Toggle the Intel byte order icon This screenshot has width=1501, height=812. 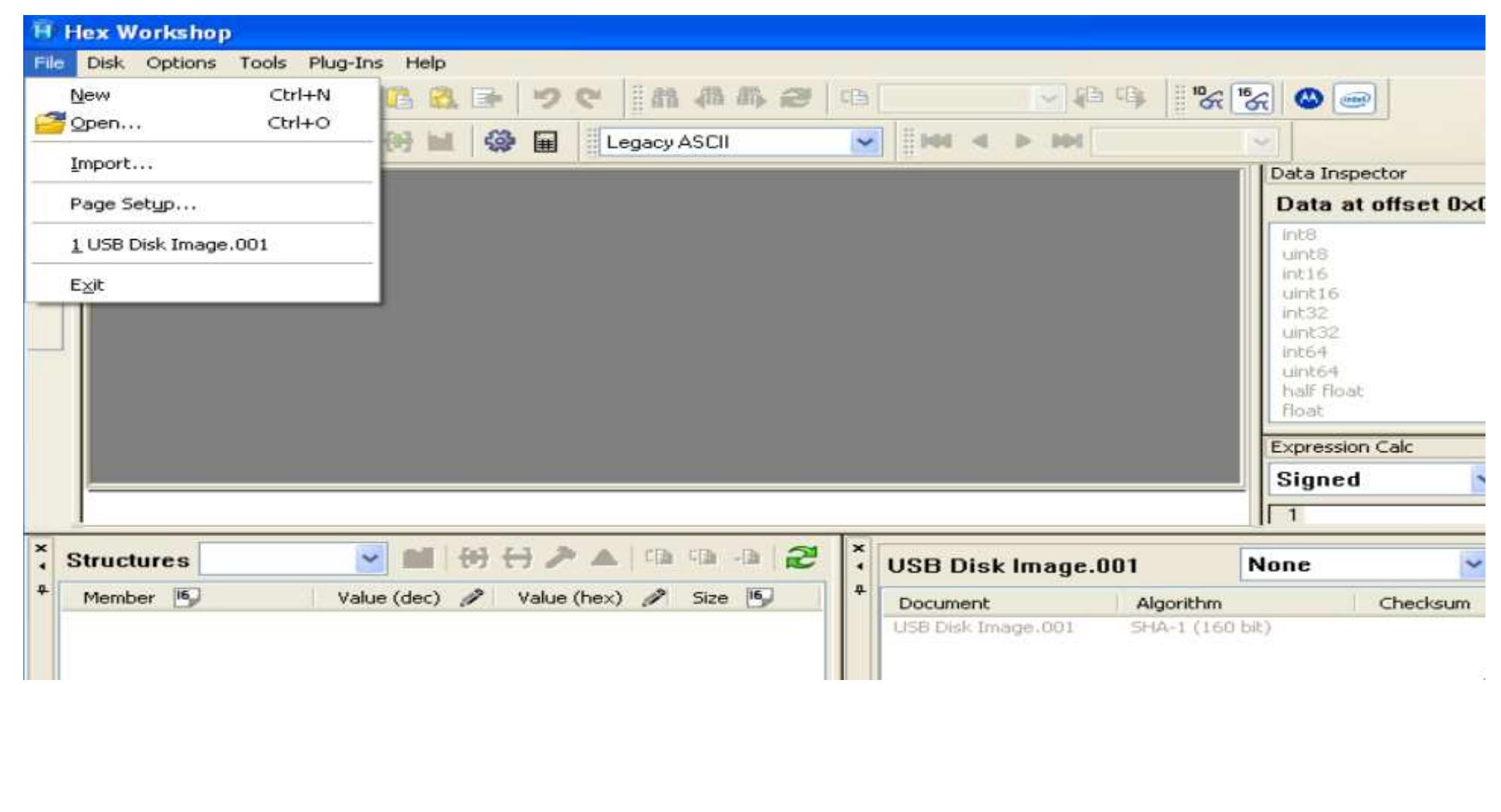[1356, 99]
